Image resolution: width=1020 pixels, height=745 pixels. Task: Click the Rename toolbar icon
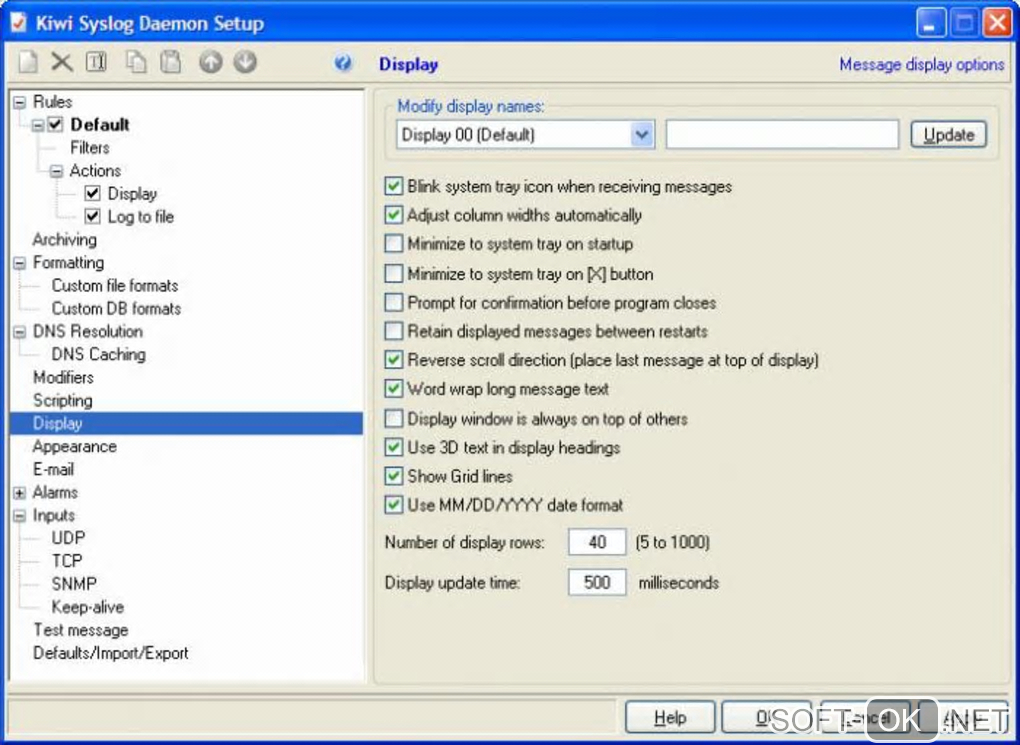96,62
